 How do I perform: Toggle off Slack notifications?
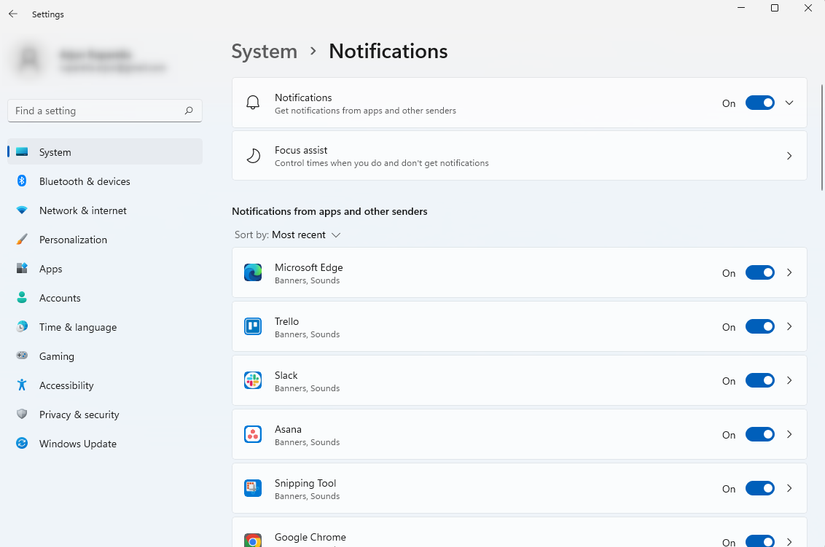760,381
